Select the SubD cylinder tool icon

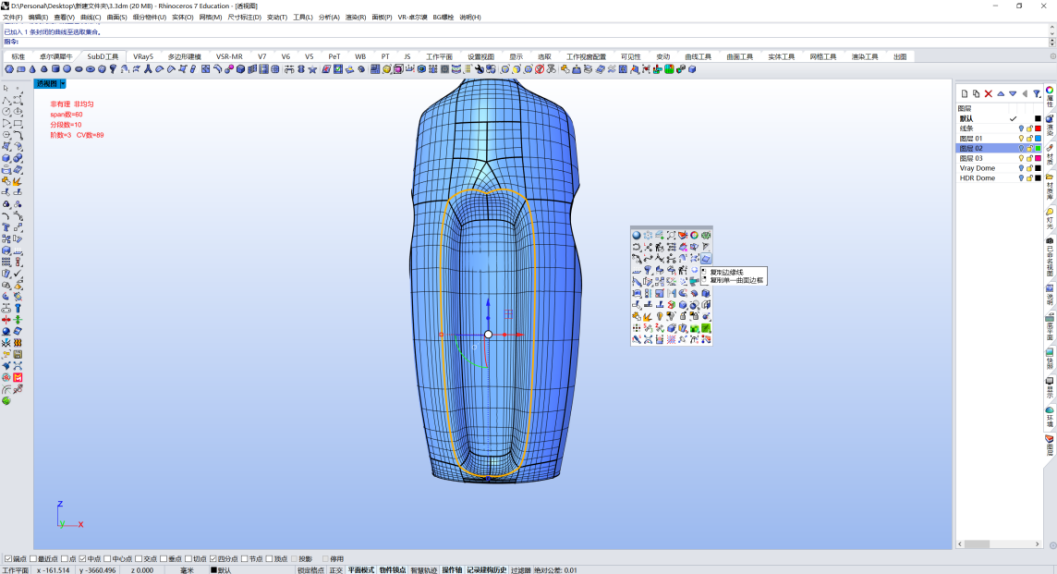(x=56, y=69)
